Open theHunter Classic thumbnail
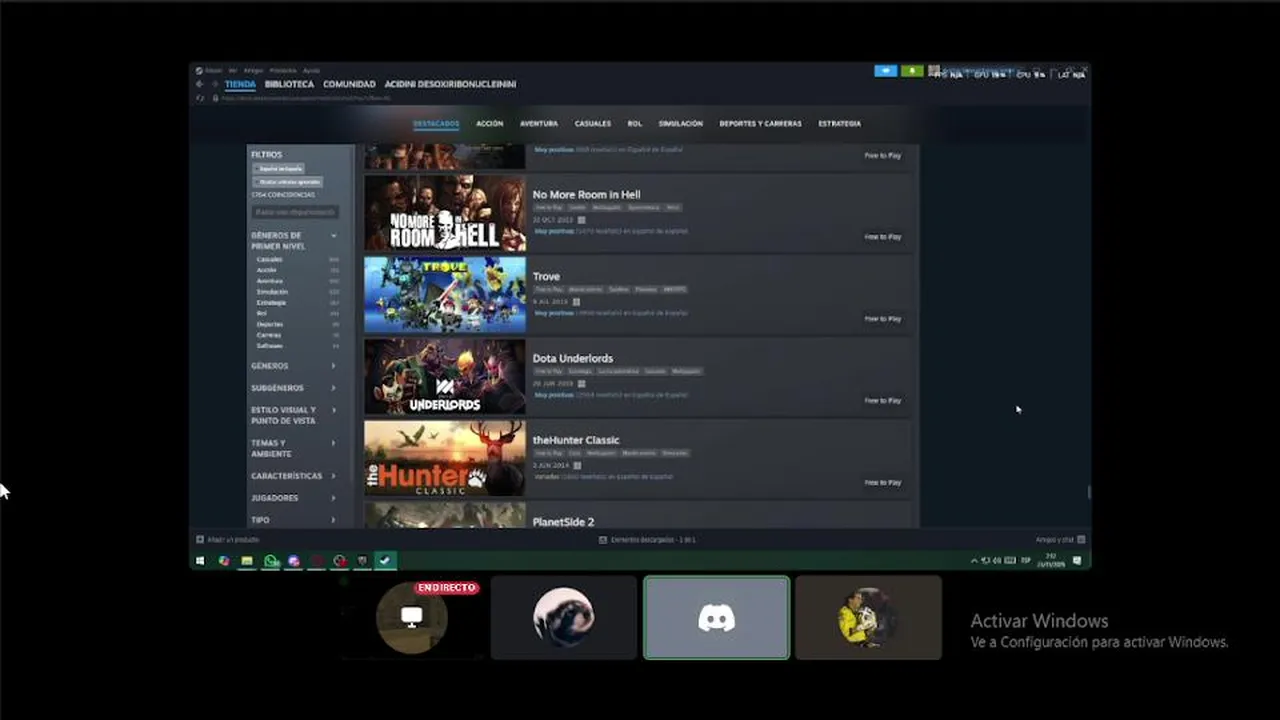 tap(445, 458)
